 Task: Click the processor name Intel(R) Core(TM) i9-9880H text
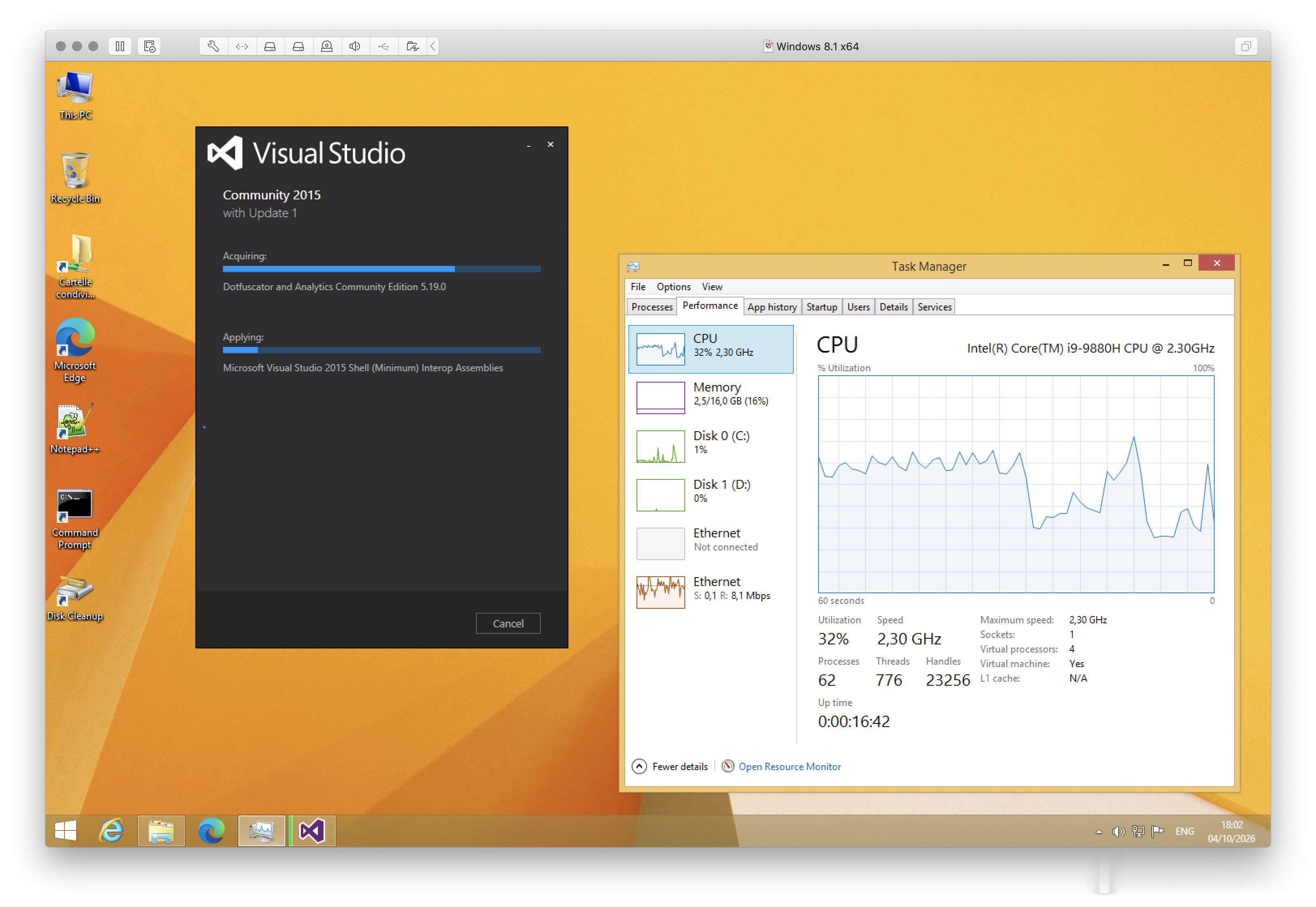pos(1090,349)
